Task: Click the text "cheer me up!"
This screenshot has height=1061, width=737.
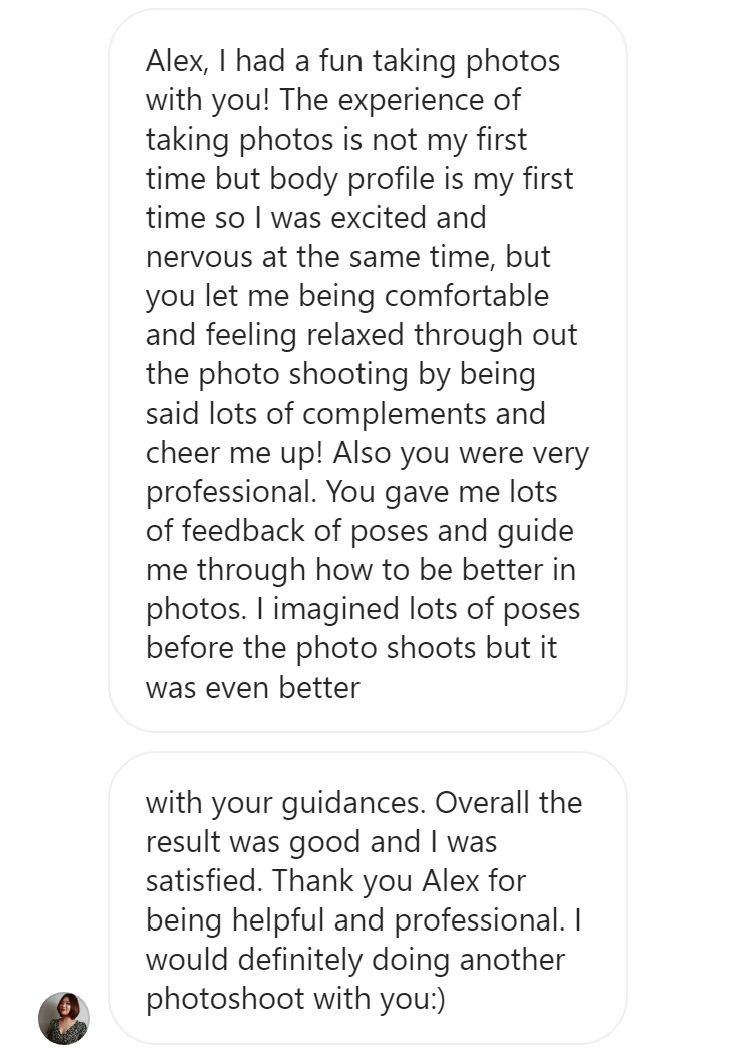Action: (x=234, y=453)
